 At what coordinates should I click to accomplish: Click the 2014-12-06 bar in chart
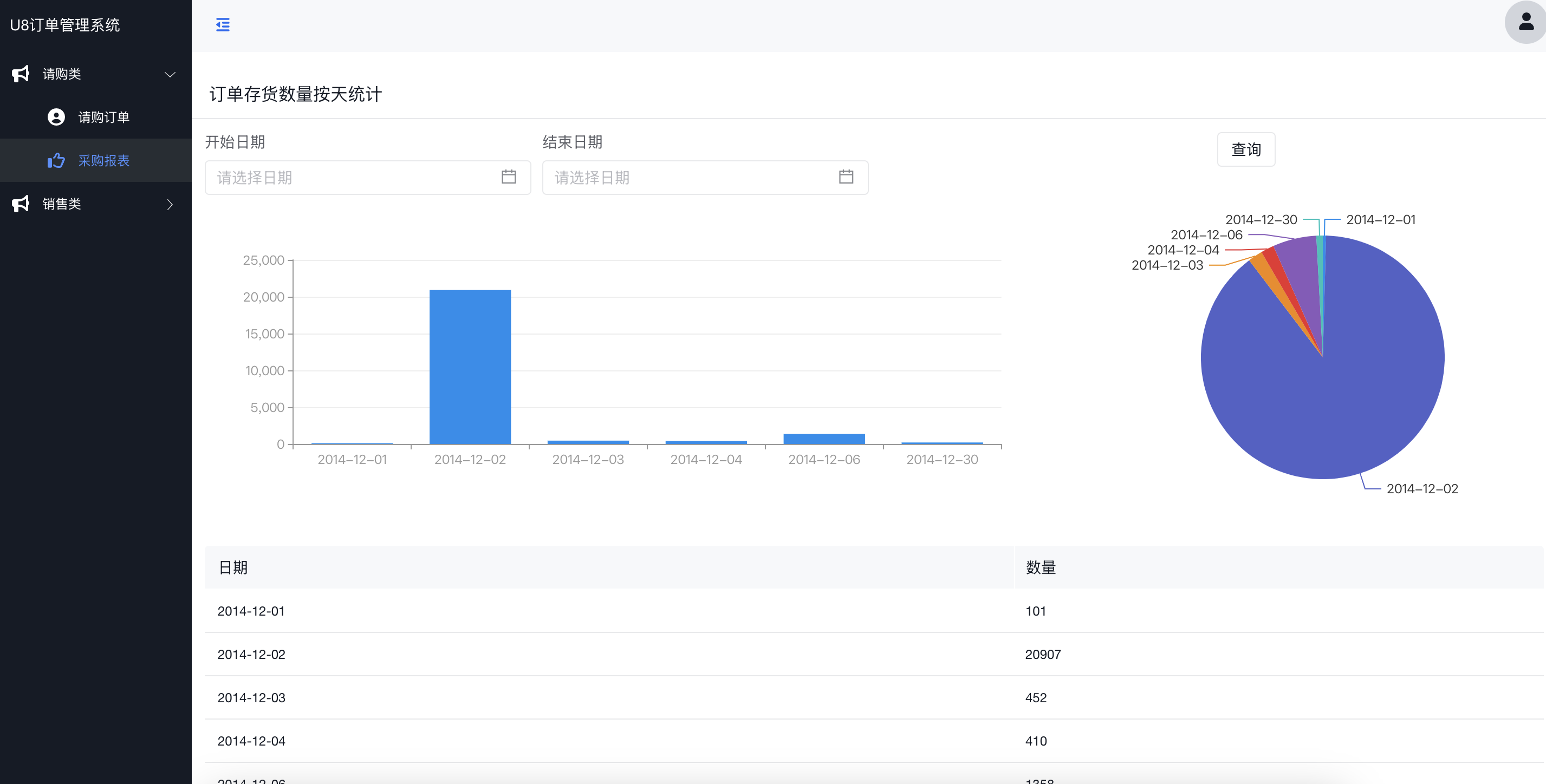tap(824, 439)
